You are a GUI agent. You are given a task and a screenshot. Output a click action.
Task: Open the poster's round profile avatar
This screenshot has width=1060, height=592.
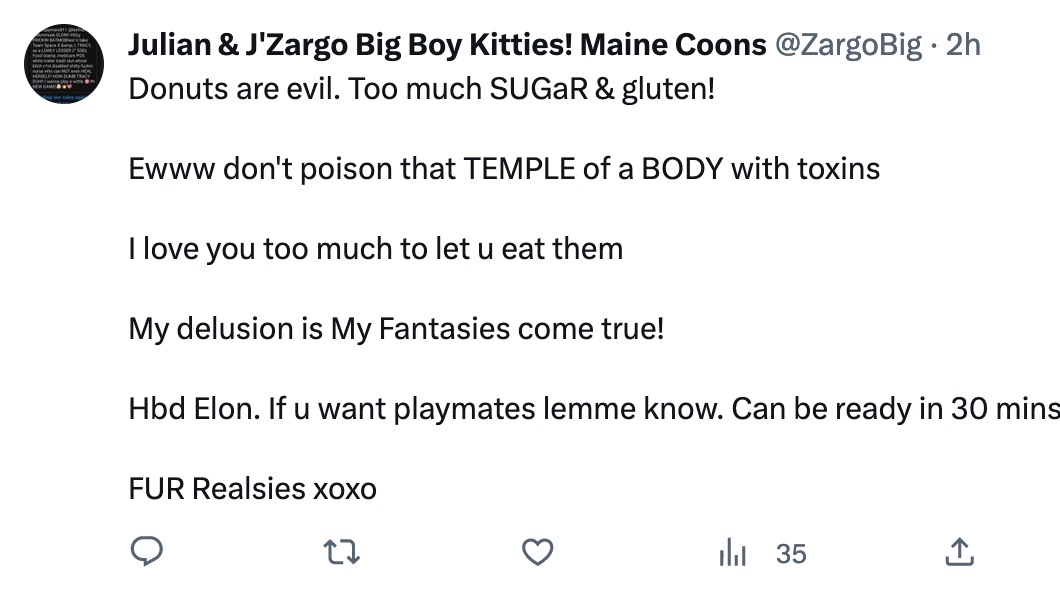click(63, 62)
